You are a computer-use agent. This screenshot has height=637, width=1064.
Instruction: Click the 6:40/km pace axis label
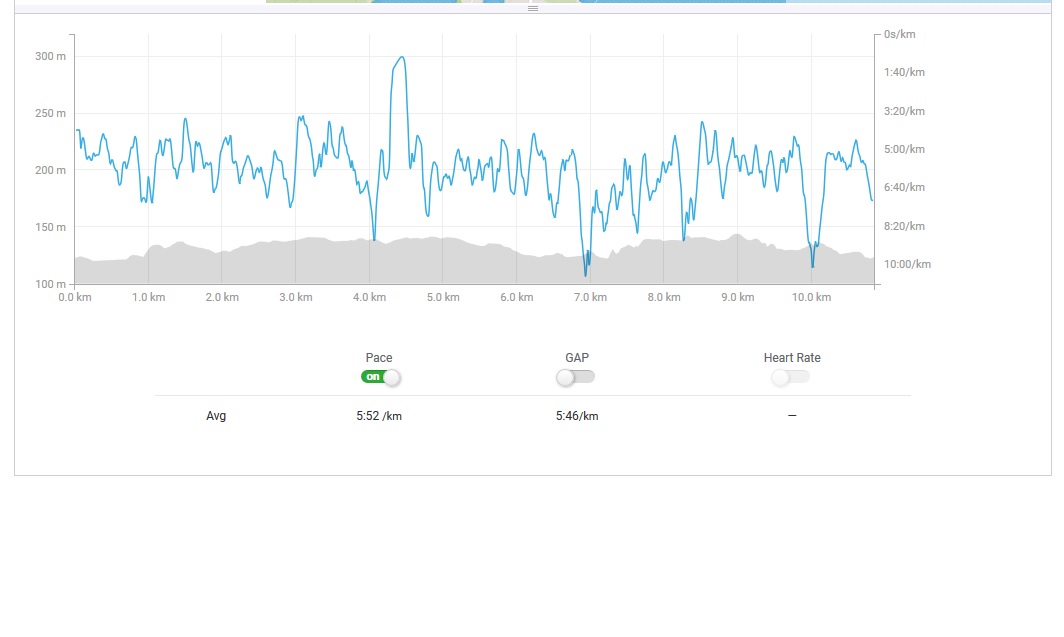[x=904, y=187]
